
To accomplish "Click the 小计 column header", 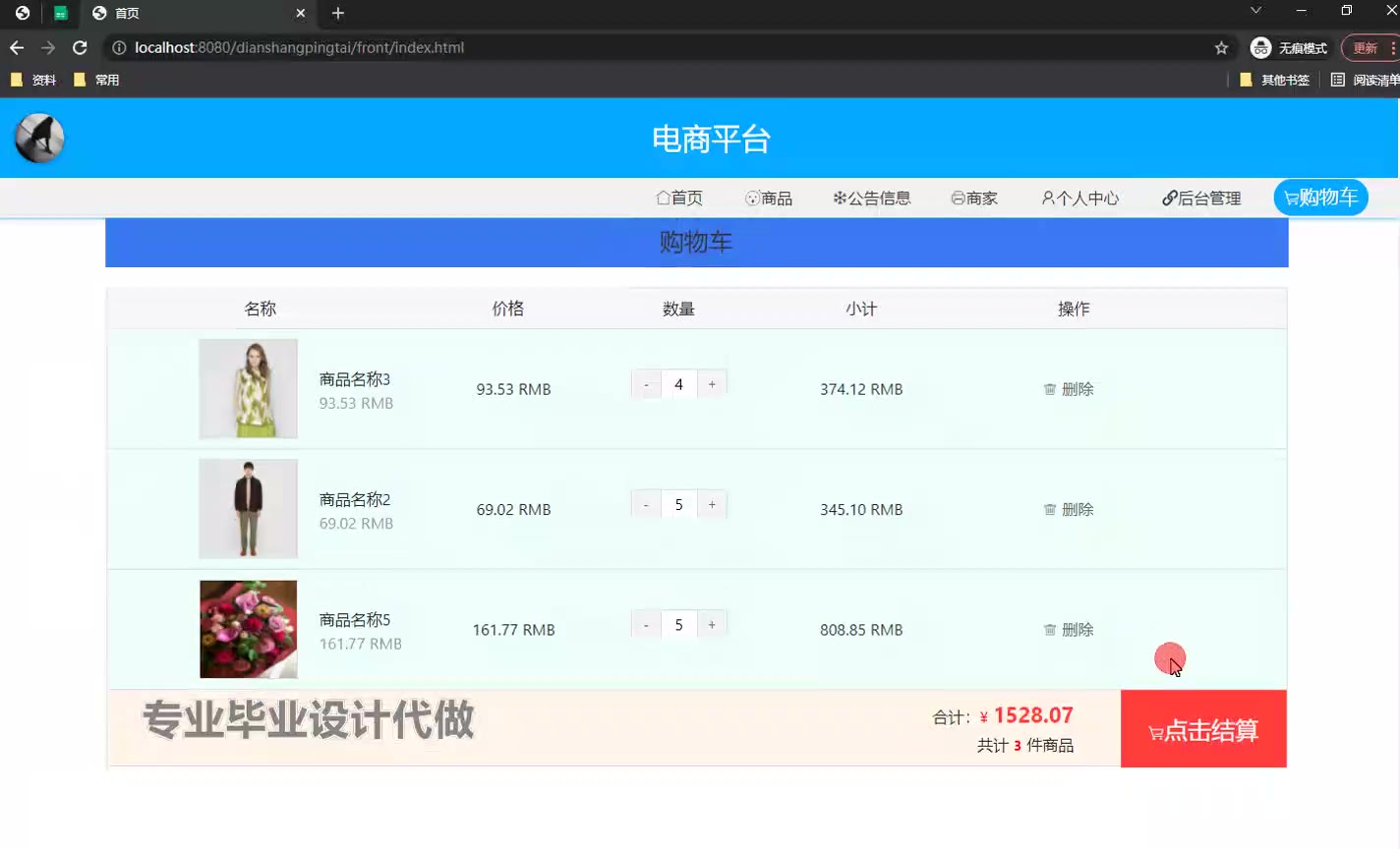I will pos(861,309).
